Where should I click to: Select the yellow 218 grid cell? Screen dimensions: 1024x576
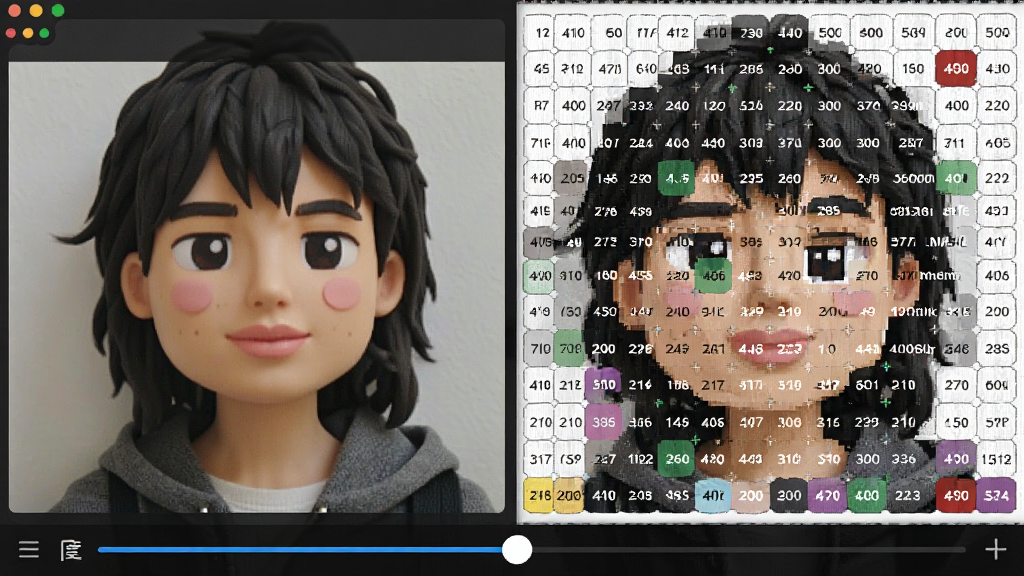pyautogui.click(x=539, y=496)
